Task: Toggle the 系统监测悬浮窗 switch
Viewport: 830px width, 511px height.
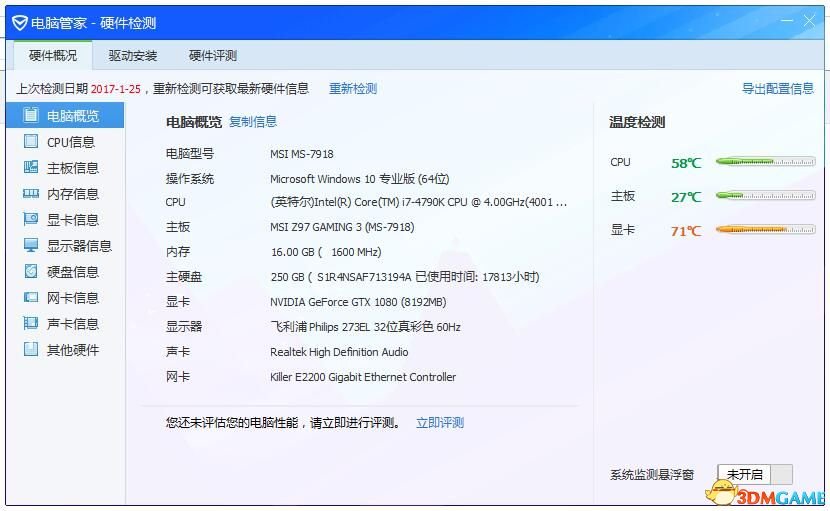Action: point(755,474)
